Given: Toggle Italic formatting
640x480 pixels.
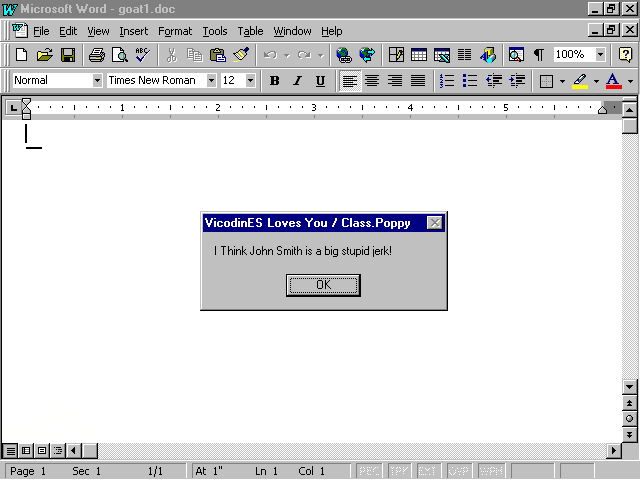Looking at the screenshot, I should (298, 80).
